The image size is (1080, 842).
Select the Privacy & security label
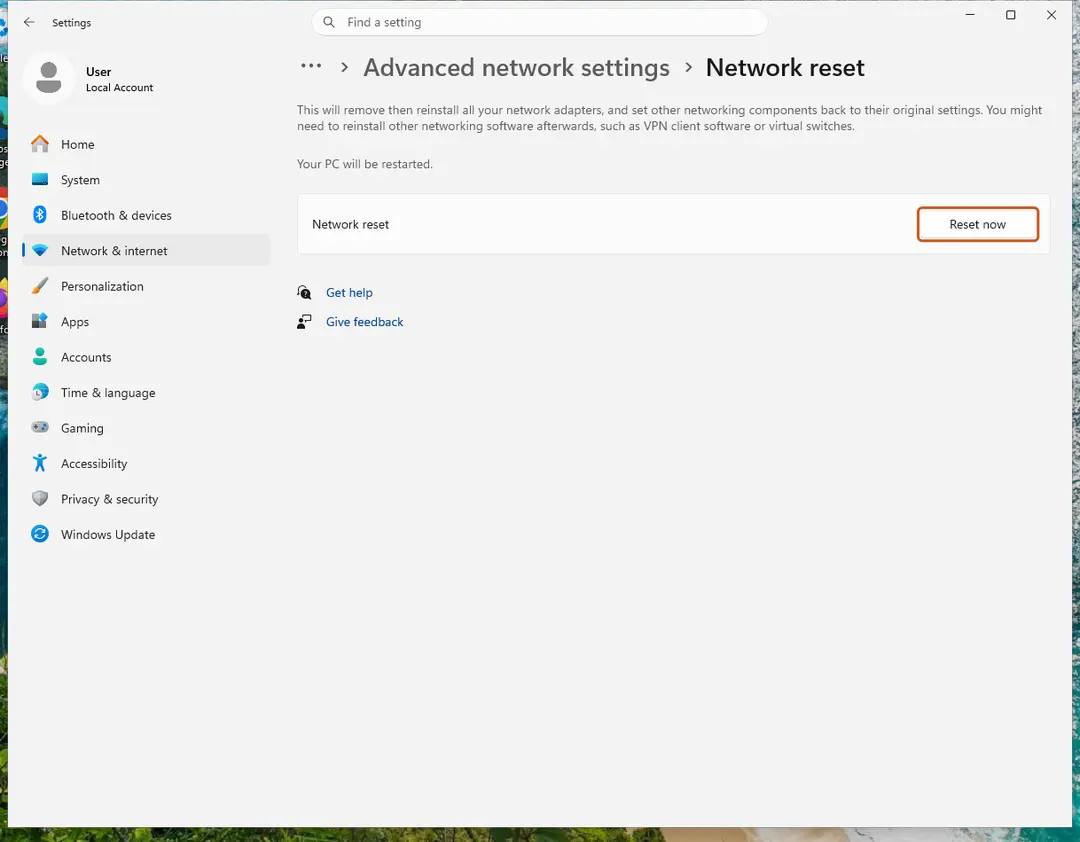coord(110,499)
